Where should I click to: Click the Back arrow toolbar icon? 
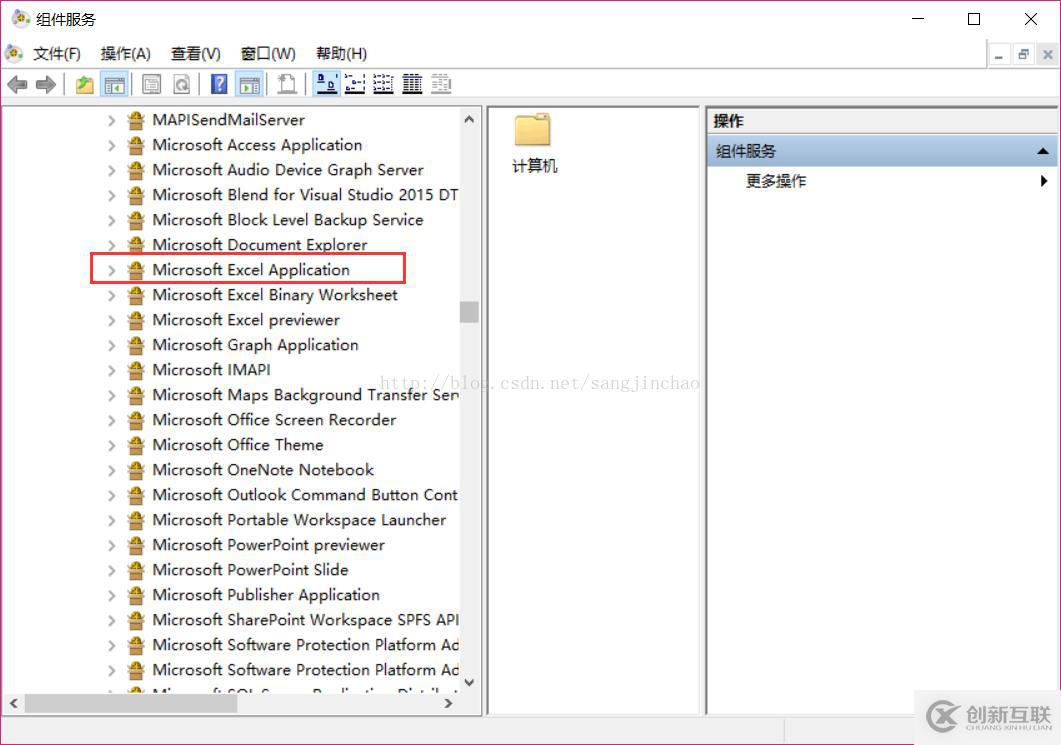(x=18, y=85)
